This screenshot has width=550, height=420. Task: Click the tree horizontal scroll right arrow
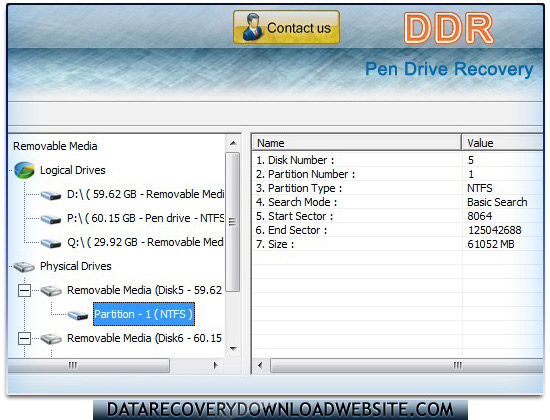(215, 365)
